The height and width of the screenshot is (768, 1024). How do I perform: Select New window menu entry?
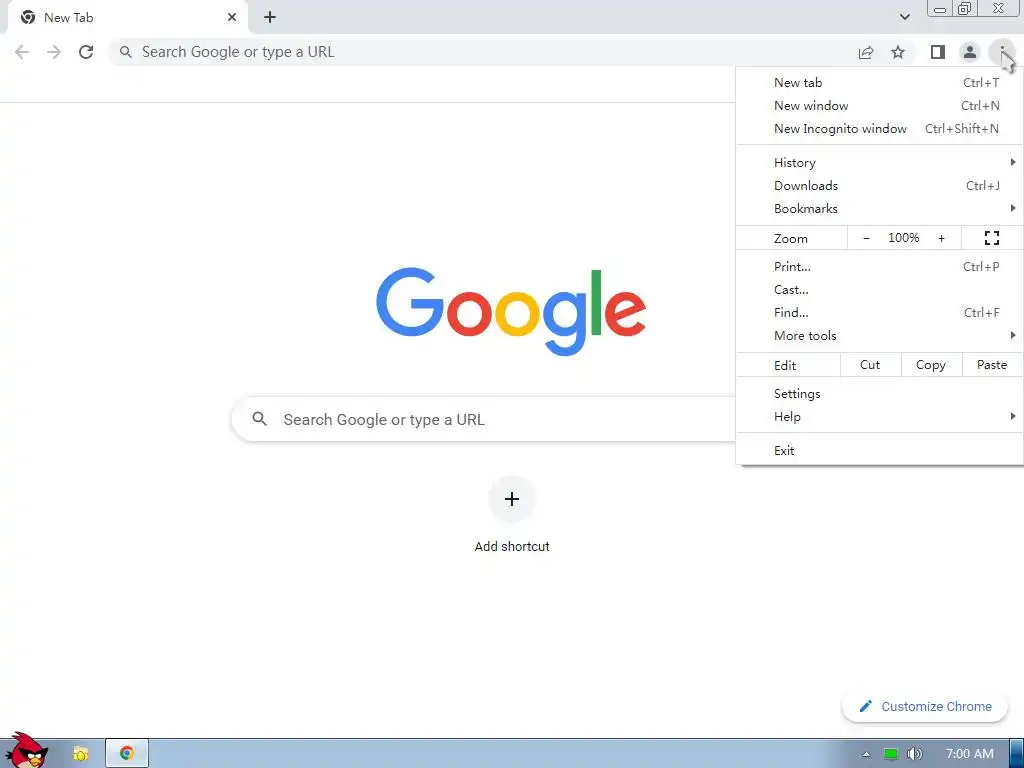point(880,106)
